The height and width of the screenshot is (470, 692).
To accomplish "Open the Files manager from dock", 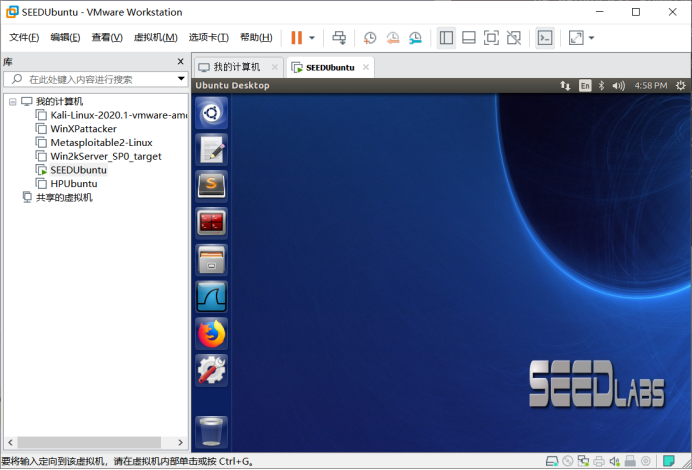I will pos(211,260).
